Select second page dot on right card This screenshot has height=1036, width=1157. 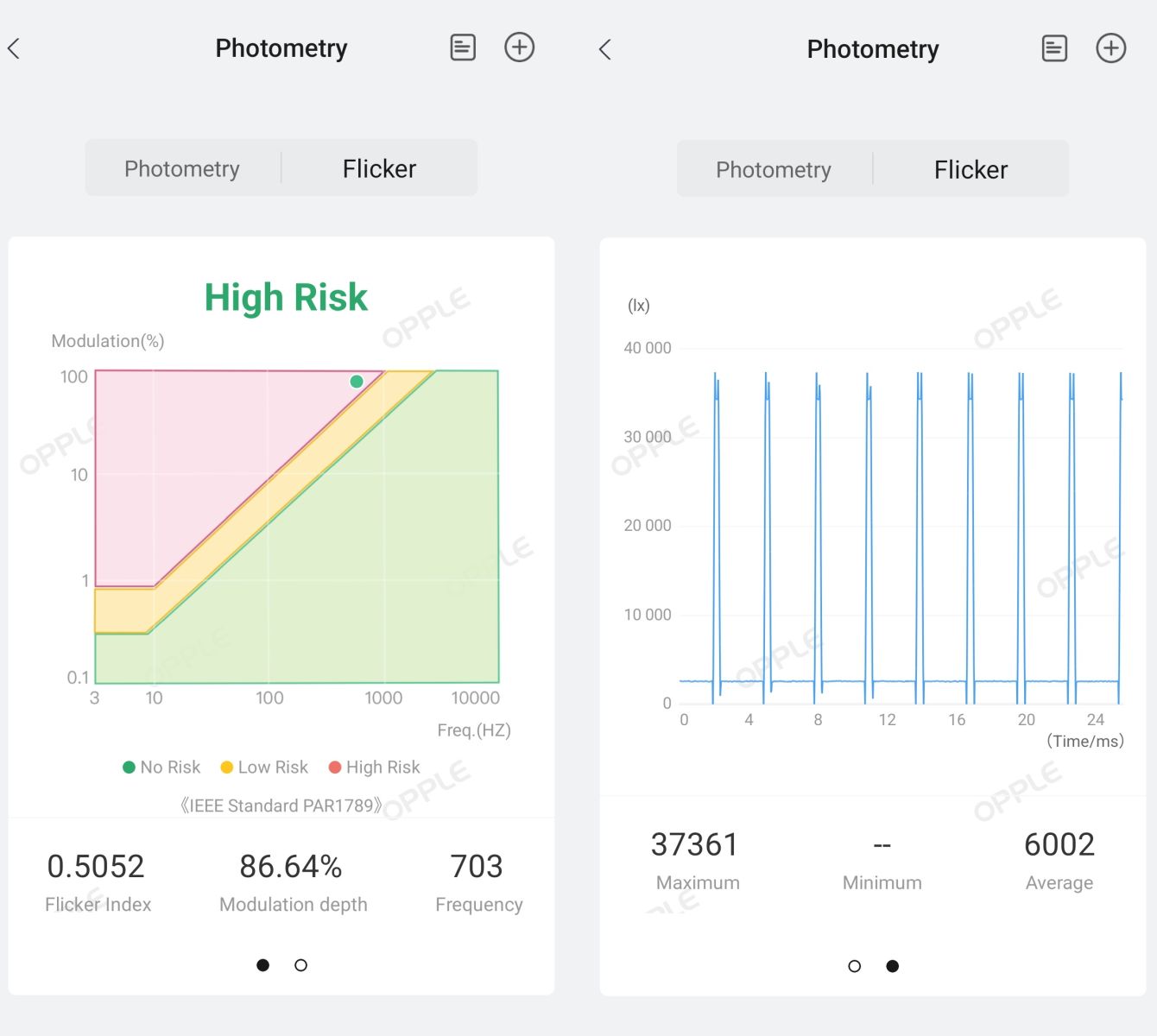pos(893,966)
